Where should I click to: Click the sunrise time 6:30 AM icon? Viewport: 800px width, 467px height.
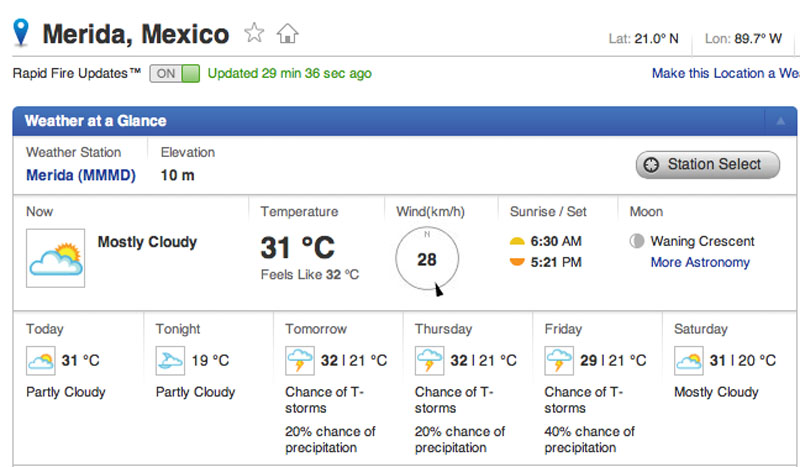pos(517,241)
